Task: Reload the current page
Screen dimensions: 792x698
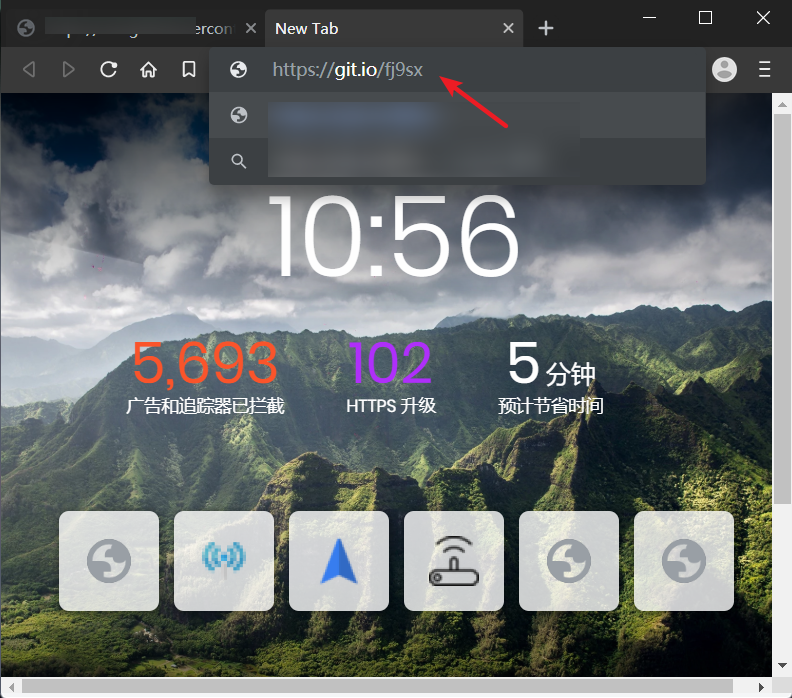Action: click(109, 69)
